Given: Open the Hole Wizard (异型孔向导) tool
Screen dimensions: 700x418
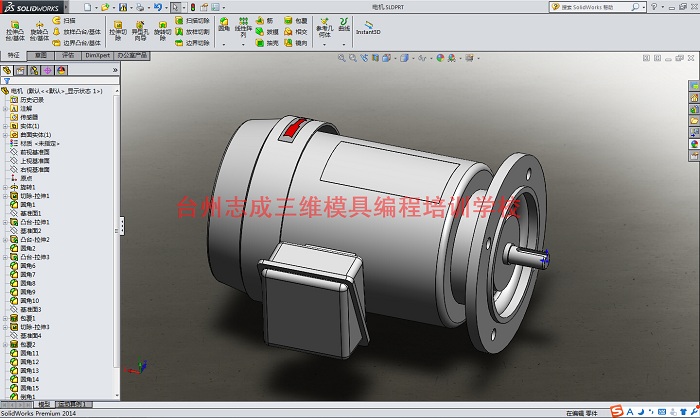Looking at the screenshot, I should coord(140,30).
